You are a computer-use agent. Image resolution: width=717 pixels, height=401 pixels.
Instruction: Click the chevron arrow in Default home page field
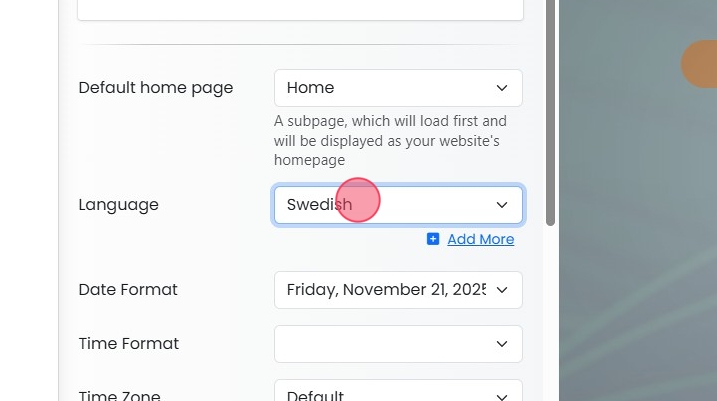point(502,88)
